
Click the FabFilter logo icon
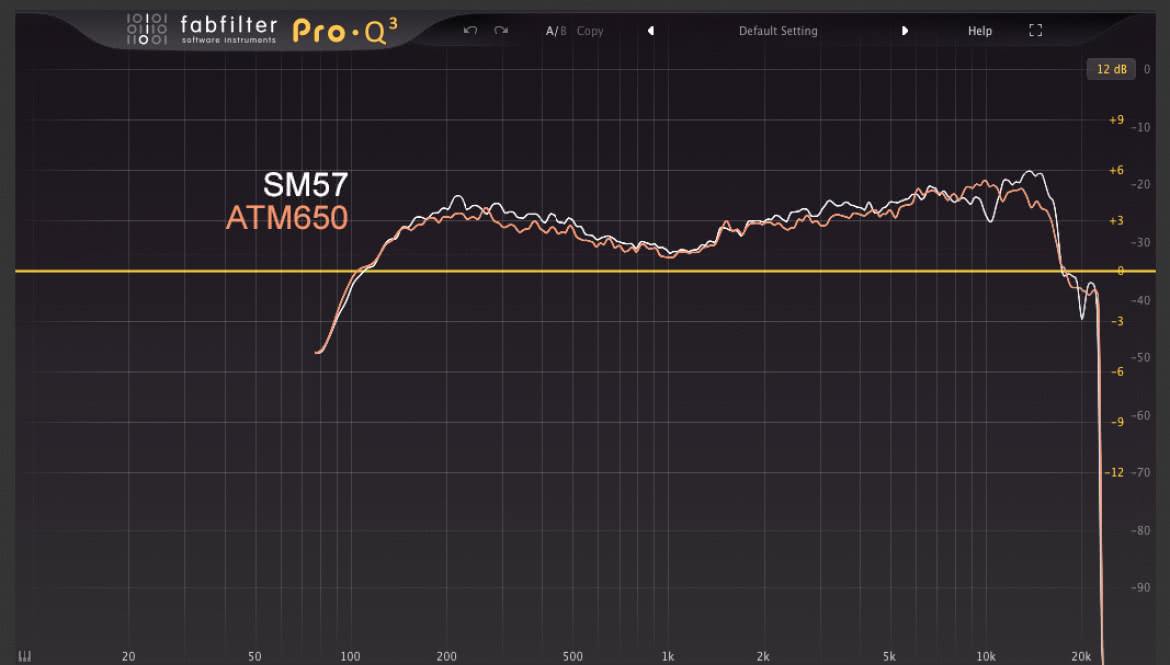pos(146,29)
